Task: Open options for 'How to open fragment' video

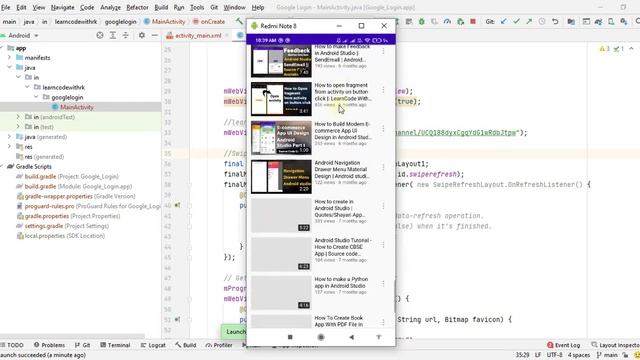Action: coord(383,89)
